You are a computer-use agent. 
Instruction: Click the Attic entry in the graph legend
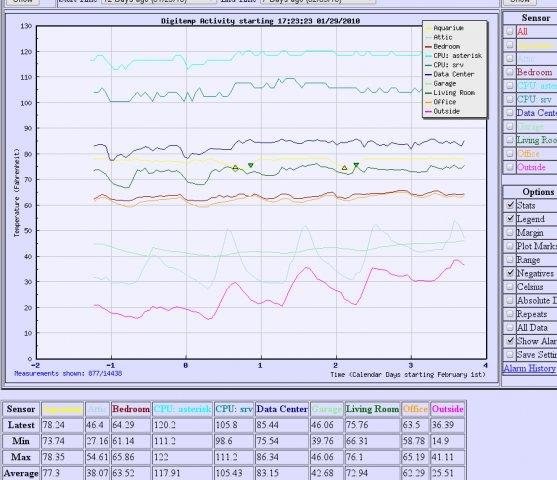439,37
